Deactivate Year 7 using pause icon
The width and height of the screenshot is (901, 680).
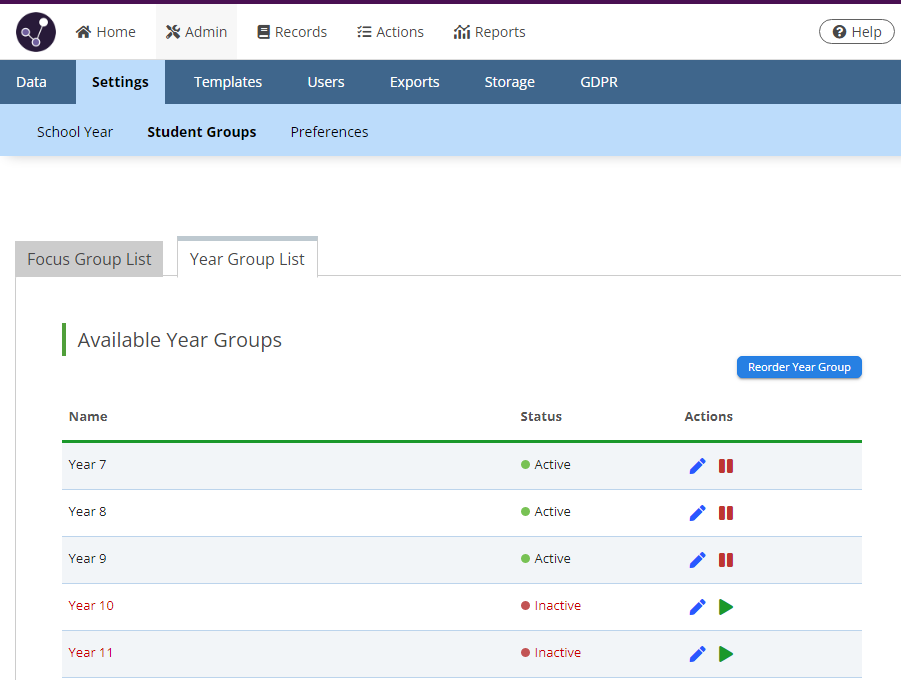726,466
